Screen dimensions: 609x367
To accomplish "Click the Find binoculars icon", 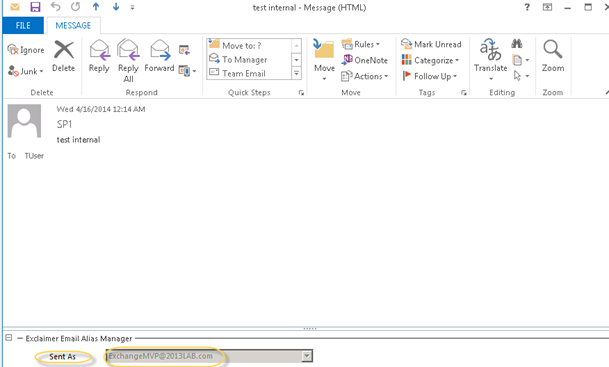I will [517, 44].
